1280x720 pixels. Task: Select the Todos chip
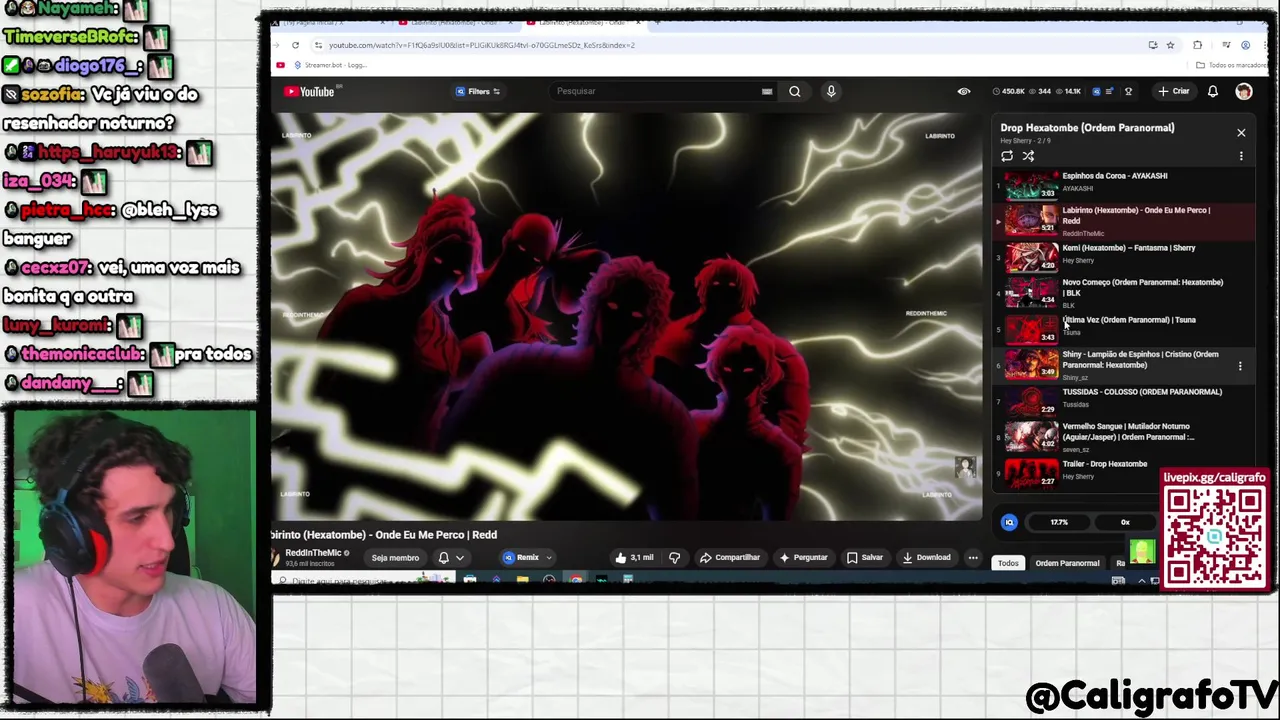pyautogui.click(x=1008, y=563)
